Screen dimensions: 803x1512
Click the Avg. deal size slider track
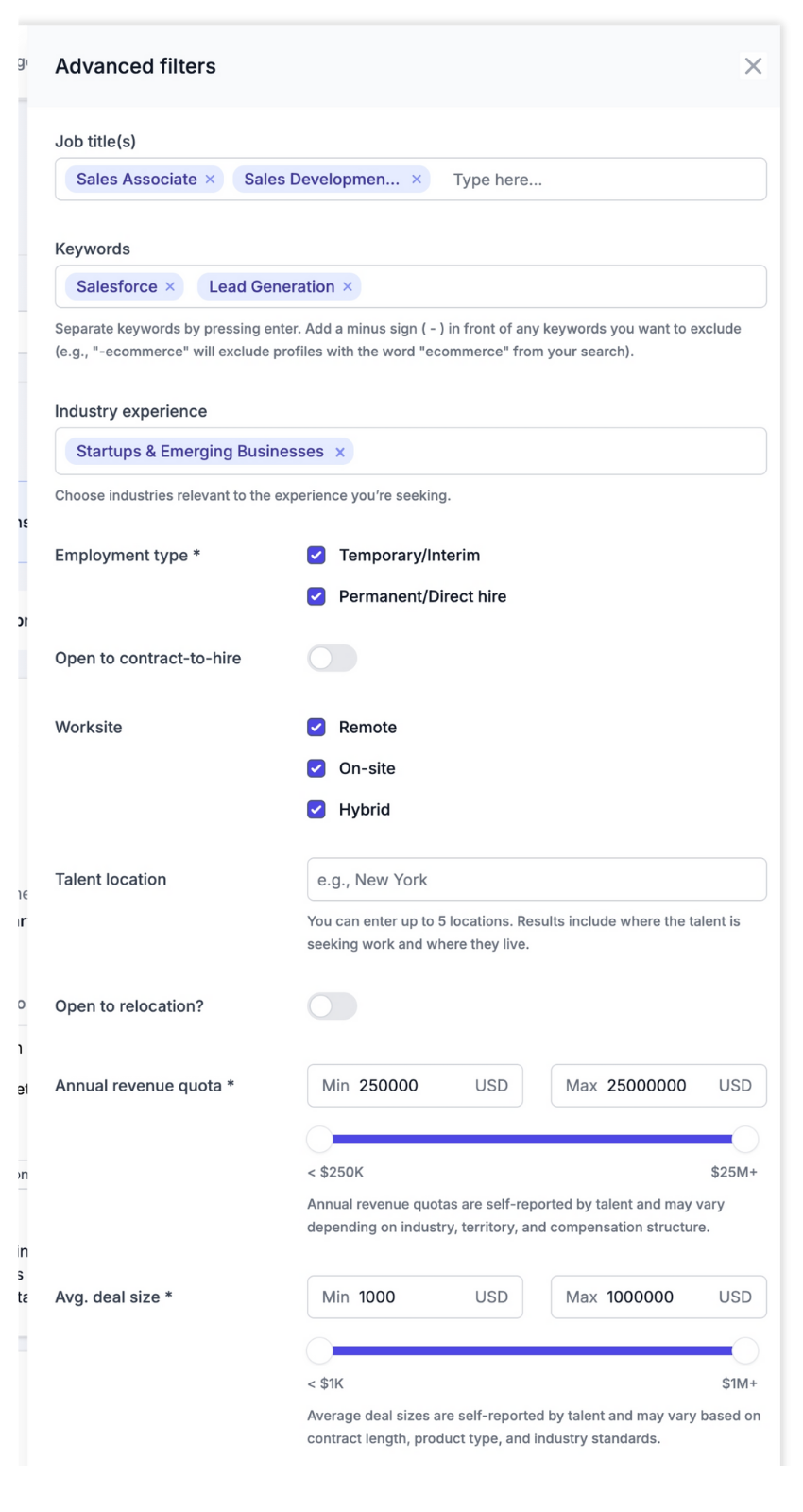pyautogui.click(x=534, y=1350)
